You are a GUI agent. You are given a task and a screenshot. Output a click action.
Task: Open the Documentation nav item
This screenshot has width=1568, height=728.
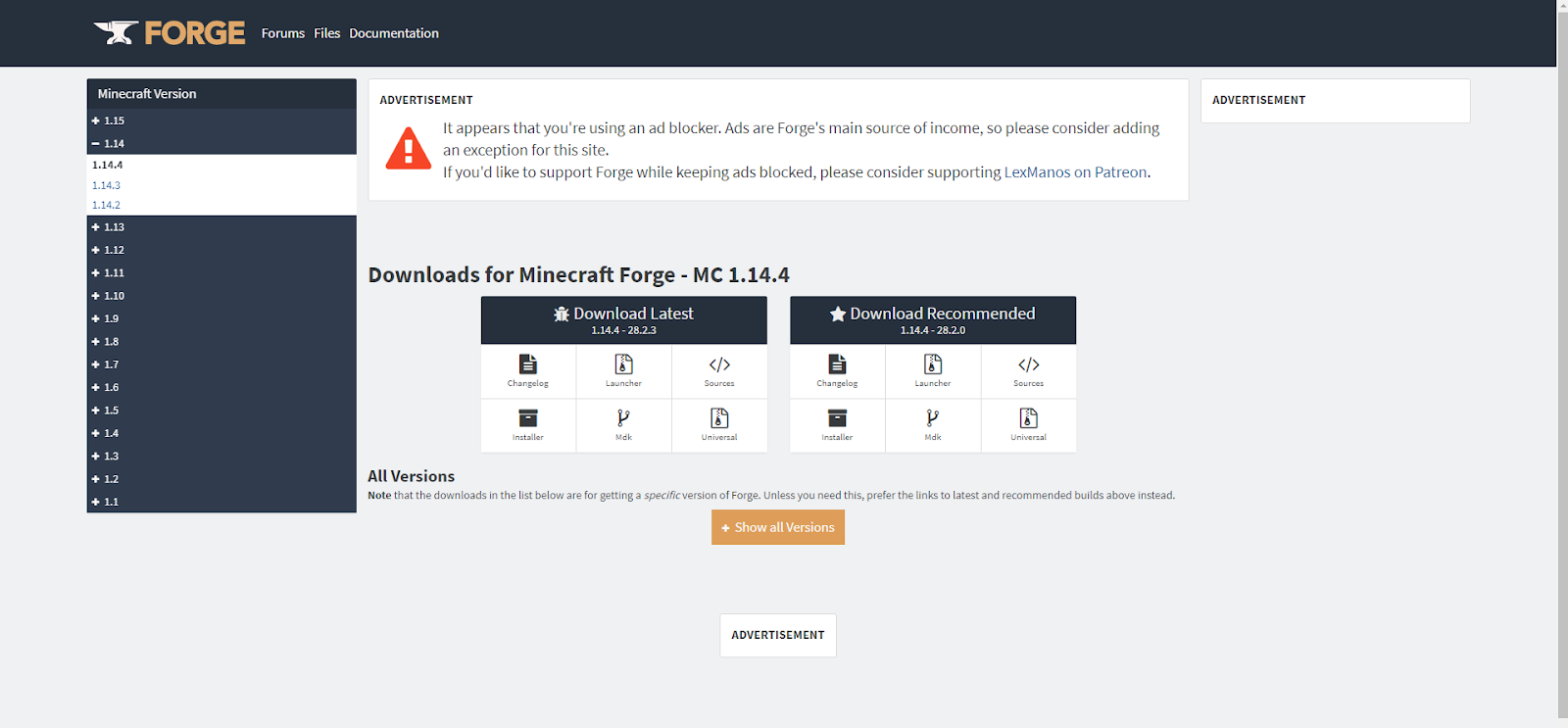(394, 33)
